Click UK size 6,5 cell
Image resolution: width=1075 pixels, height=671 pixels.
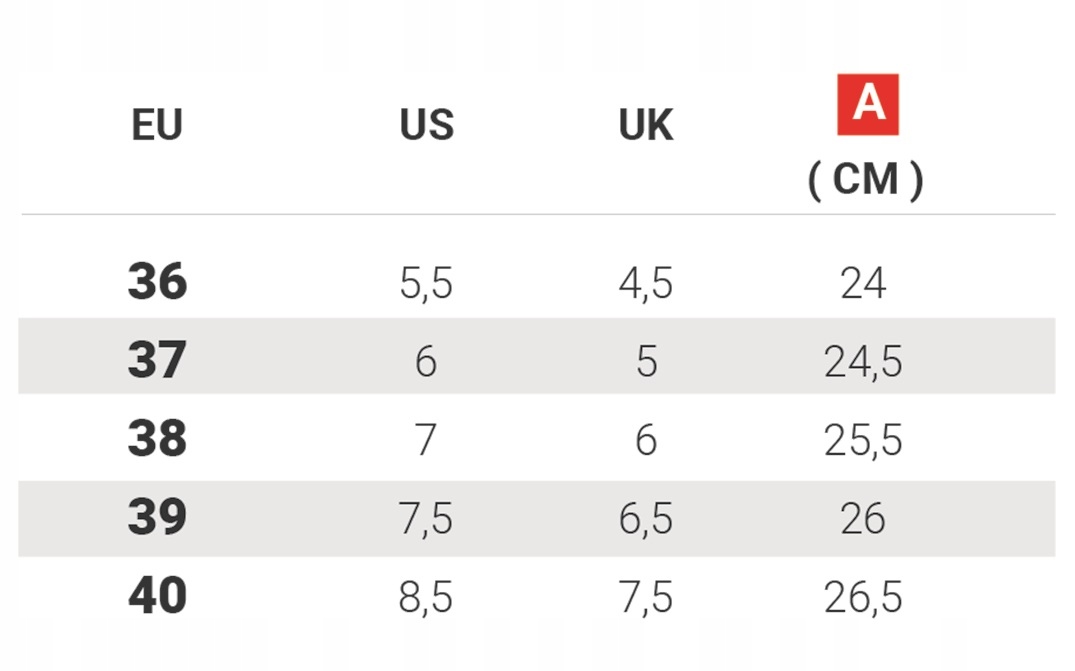pyautogui.click(x=646, y=520)
